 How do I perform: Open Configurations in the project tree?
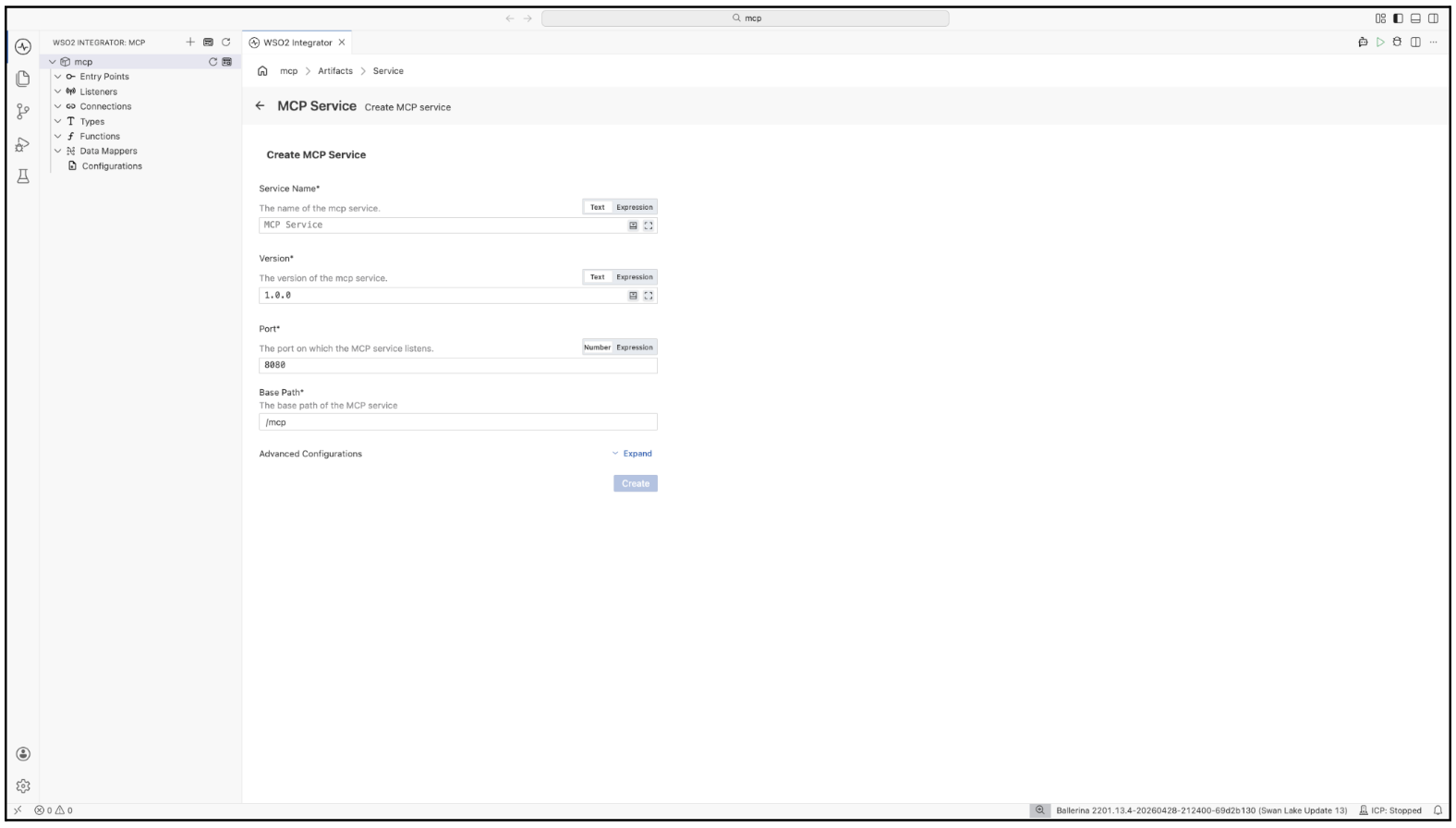point(112,166)
